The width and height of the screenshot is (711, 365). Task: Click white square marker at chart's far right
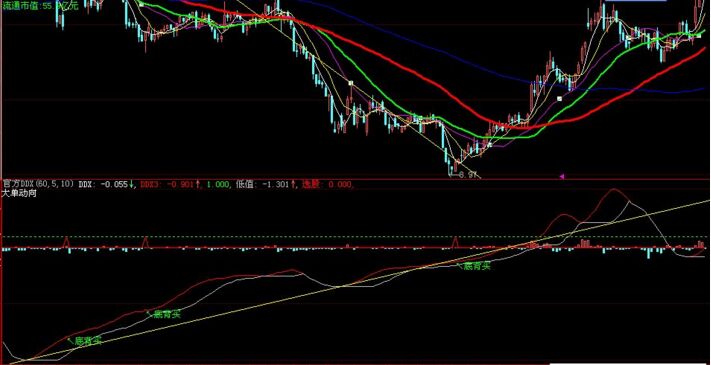[699, 35]
